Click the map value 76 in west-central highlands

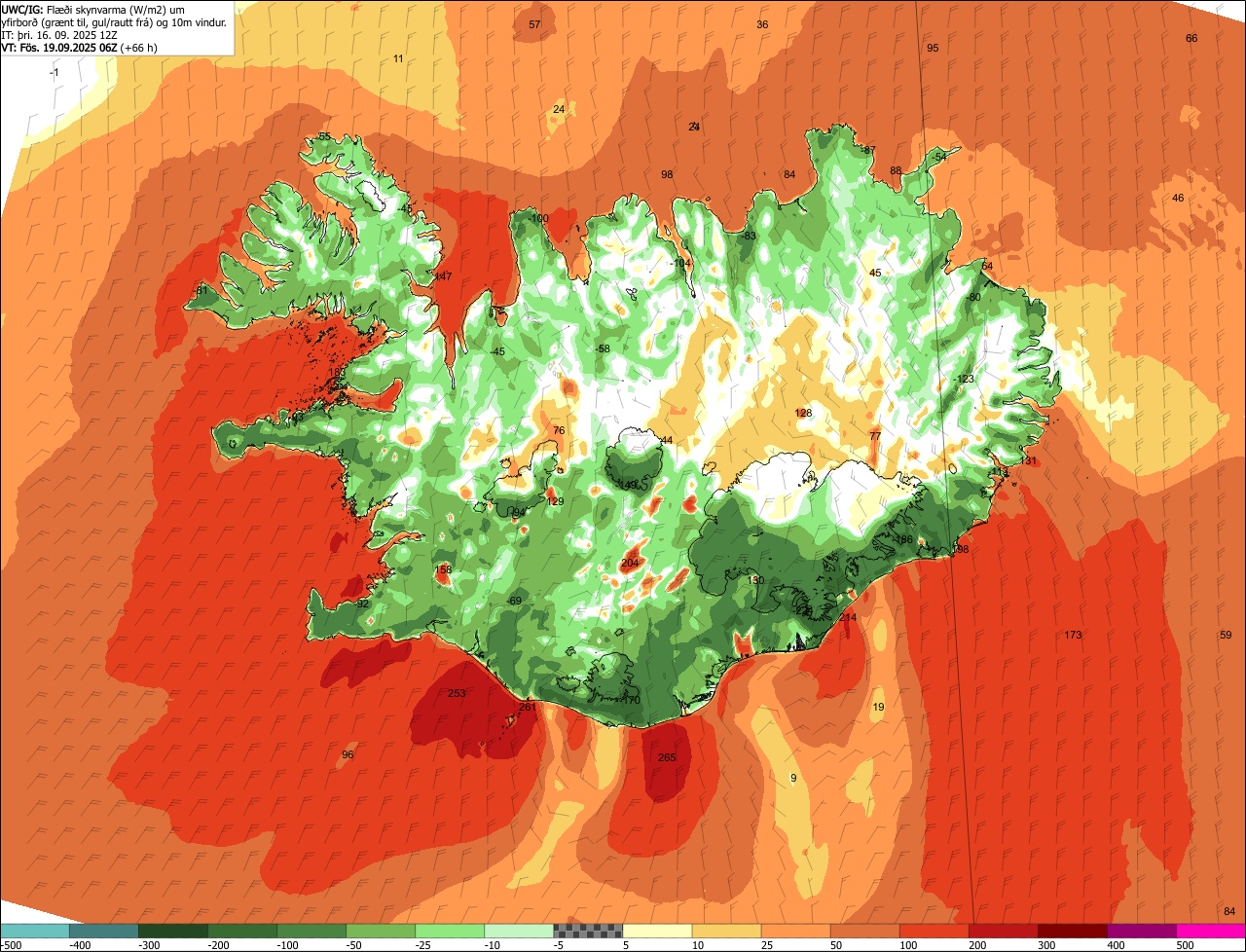click(559, 430)
